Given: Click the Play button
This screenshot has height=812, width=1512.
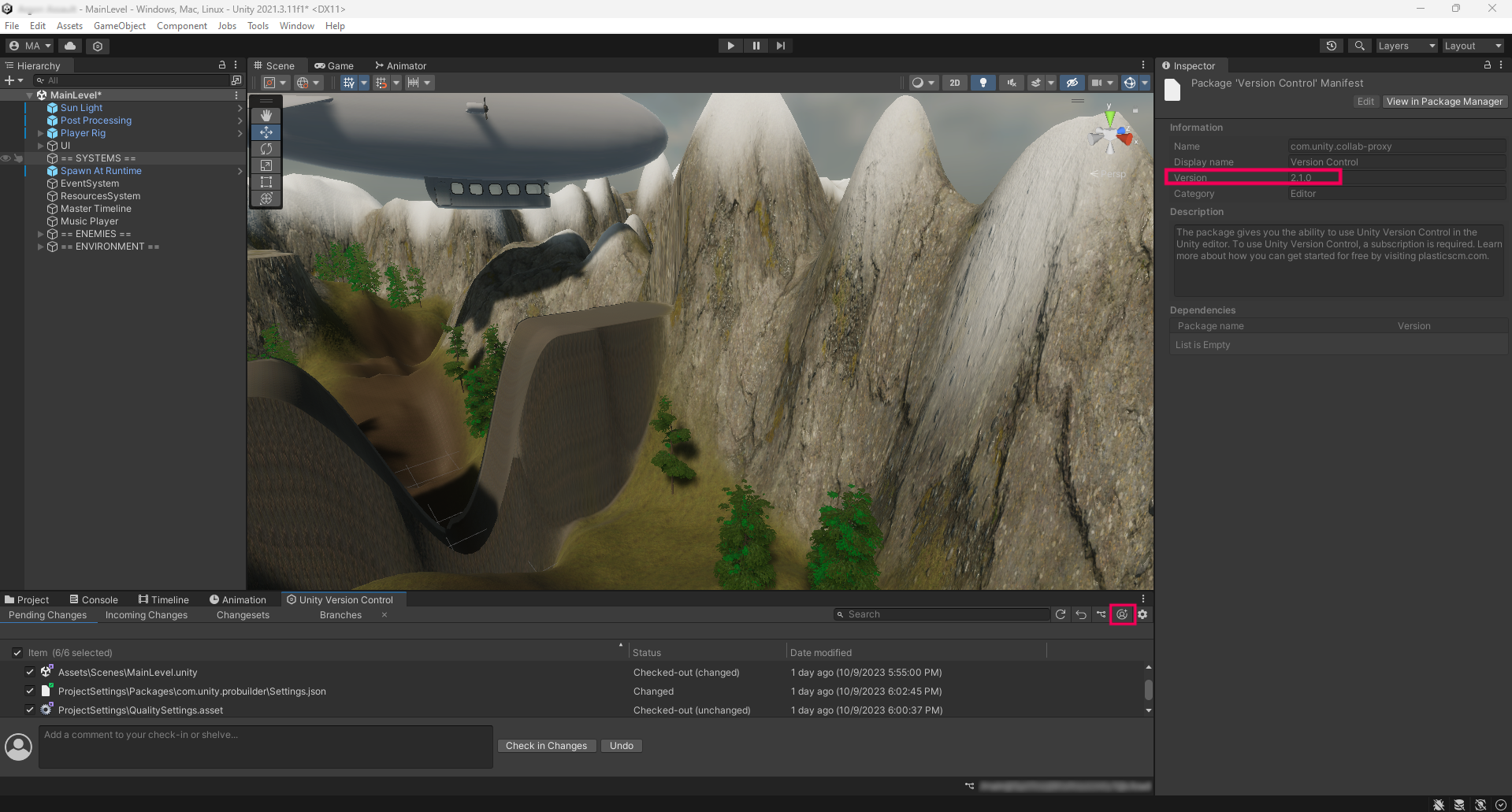Looking at the screenshot, I should point(730,46).
